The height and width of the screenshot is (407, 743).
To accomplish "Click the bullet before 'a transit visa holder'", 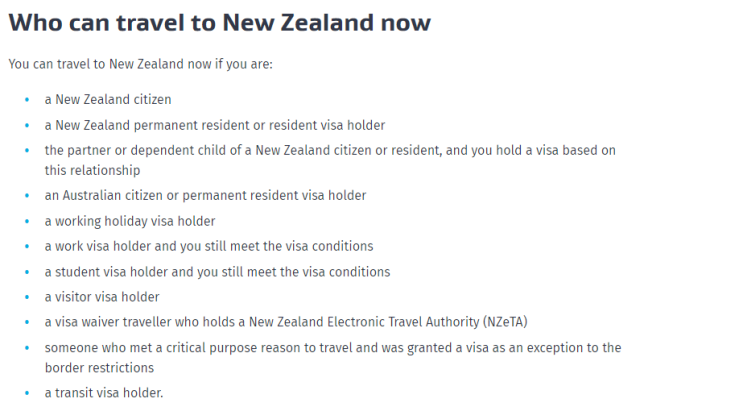I will click(27, 393).
